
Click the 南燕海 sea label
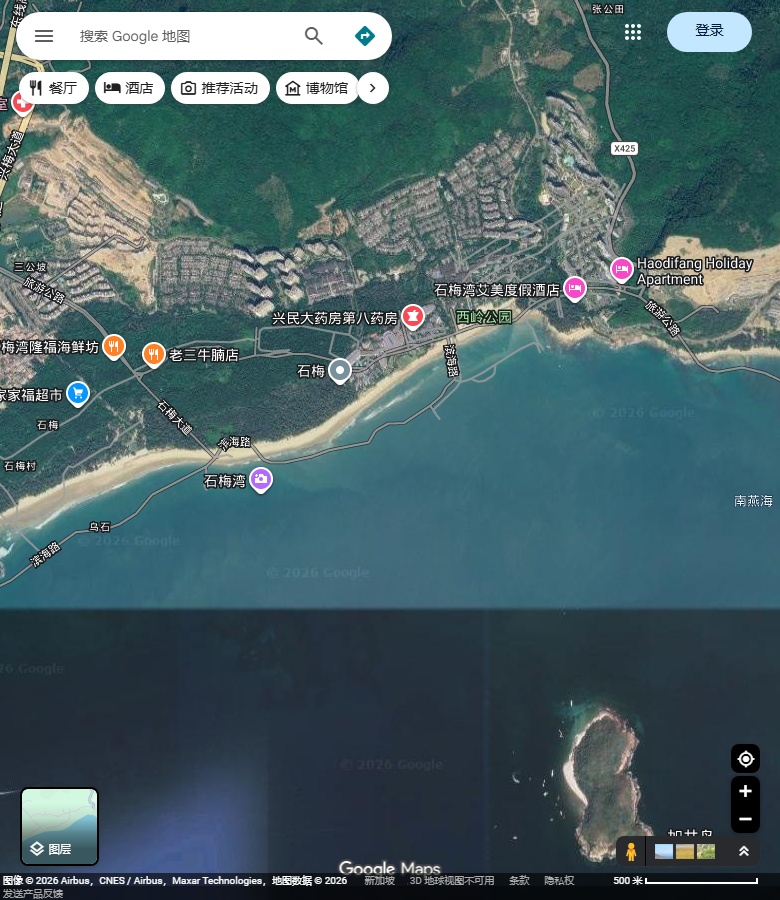click(753, 501)
